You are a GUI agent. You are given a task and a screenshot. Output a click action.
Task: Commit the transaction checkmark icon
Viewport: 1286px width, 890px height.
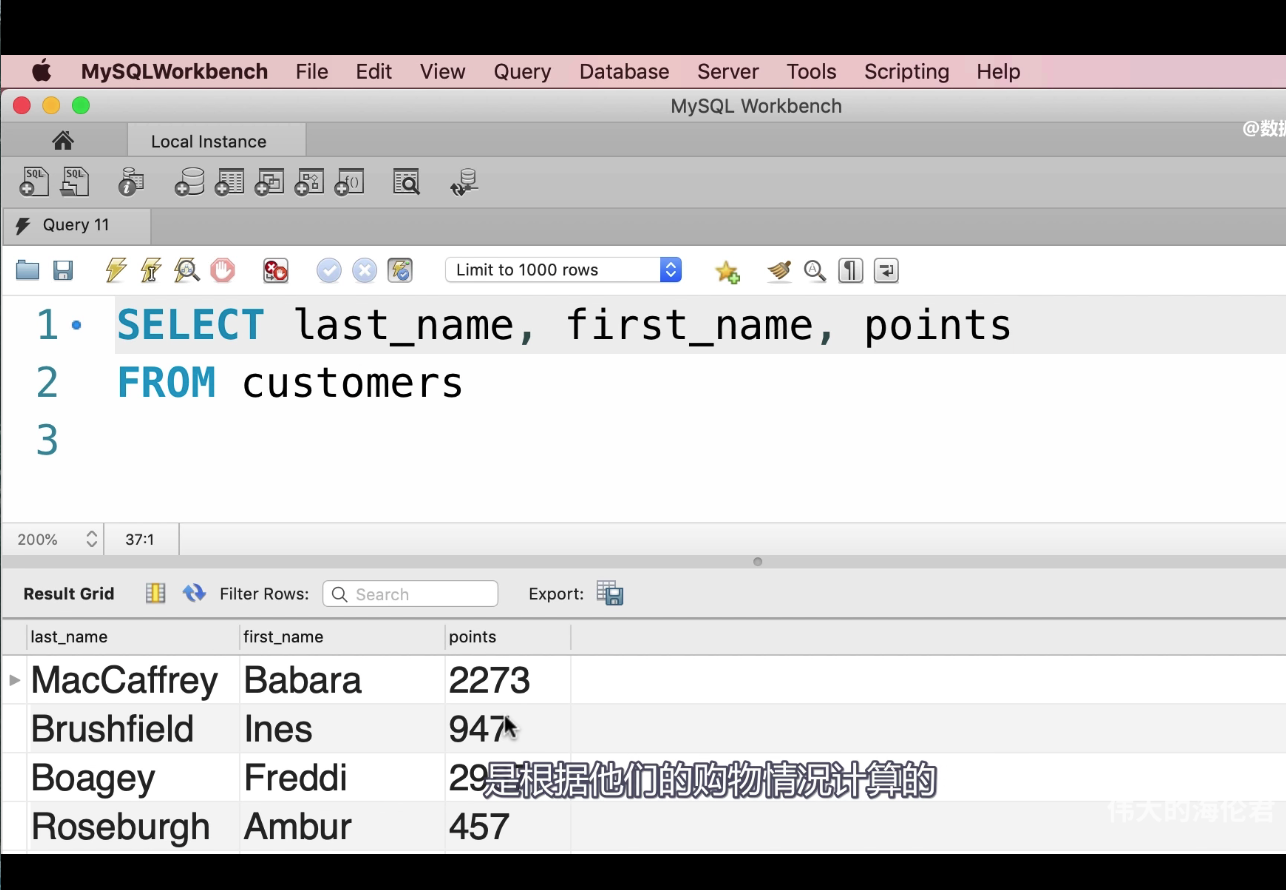(x=329, y=270)
